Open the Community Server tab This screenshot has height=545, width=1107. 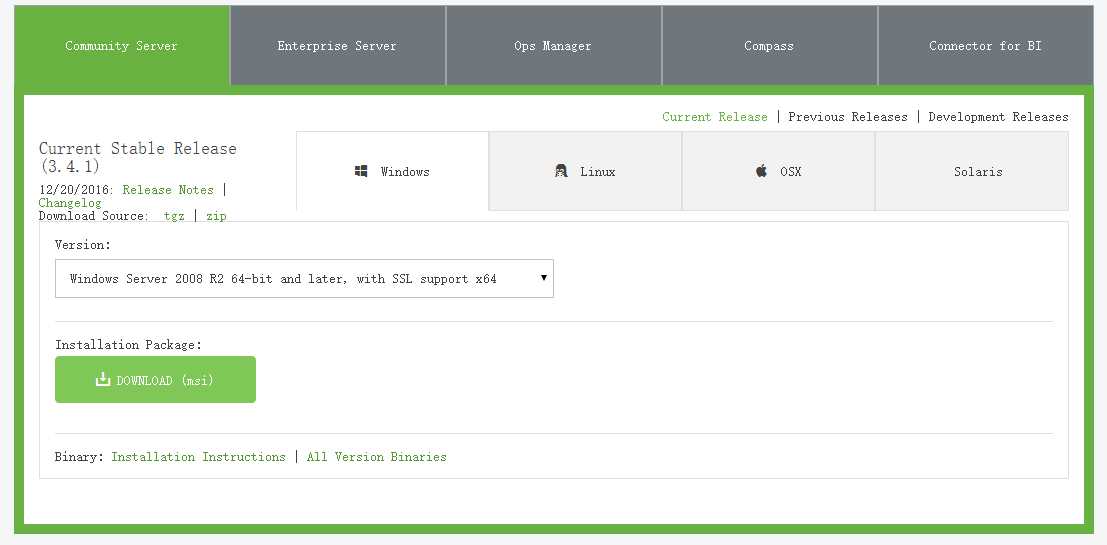[122, 46]
